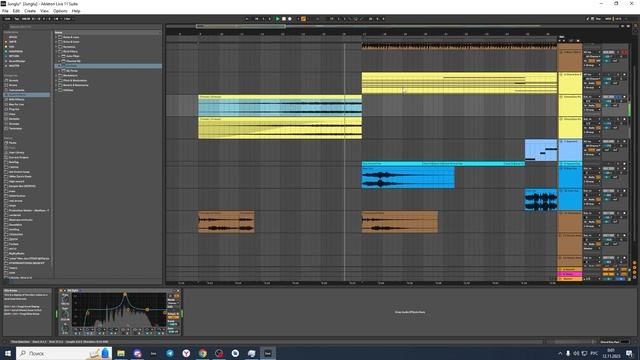Select Plug-ins category in browser

pyautogui.click(x=14, y=109)
